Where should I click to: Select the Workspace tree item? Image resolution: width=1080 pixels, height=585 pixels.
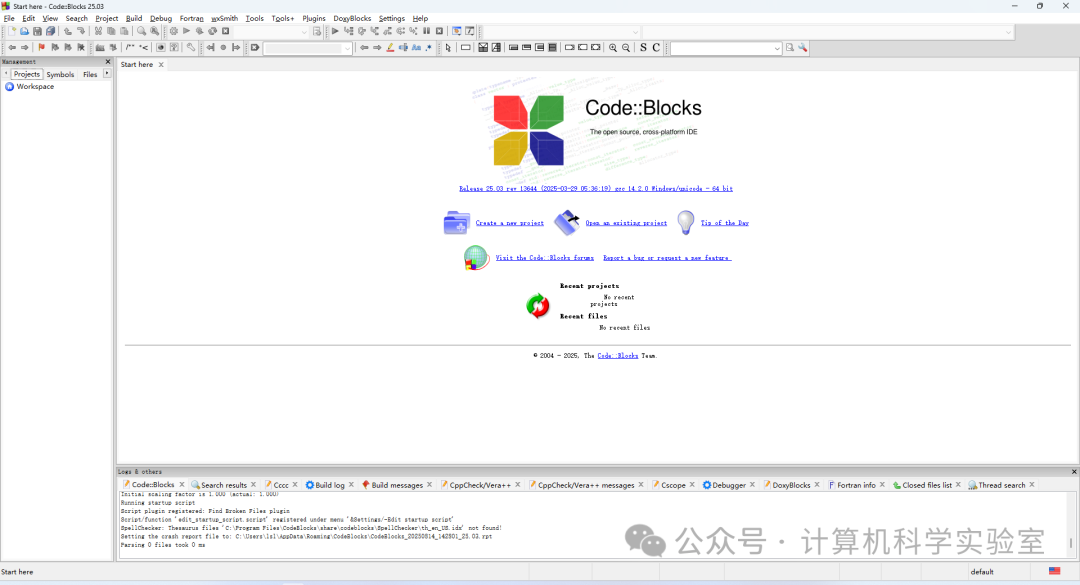[35, 87]
